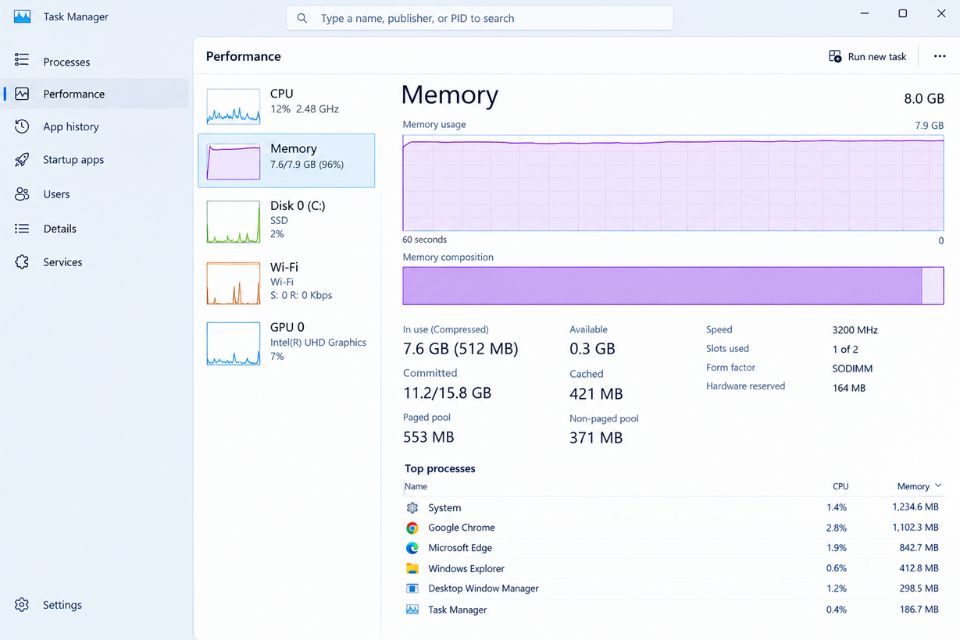Select Performance in the sidebar
Image resolution: width=960 pixels, height=640 pixels.
click(96, 94)
